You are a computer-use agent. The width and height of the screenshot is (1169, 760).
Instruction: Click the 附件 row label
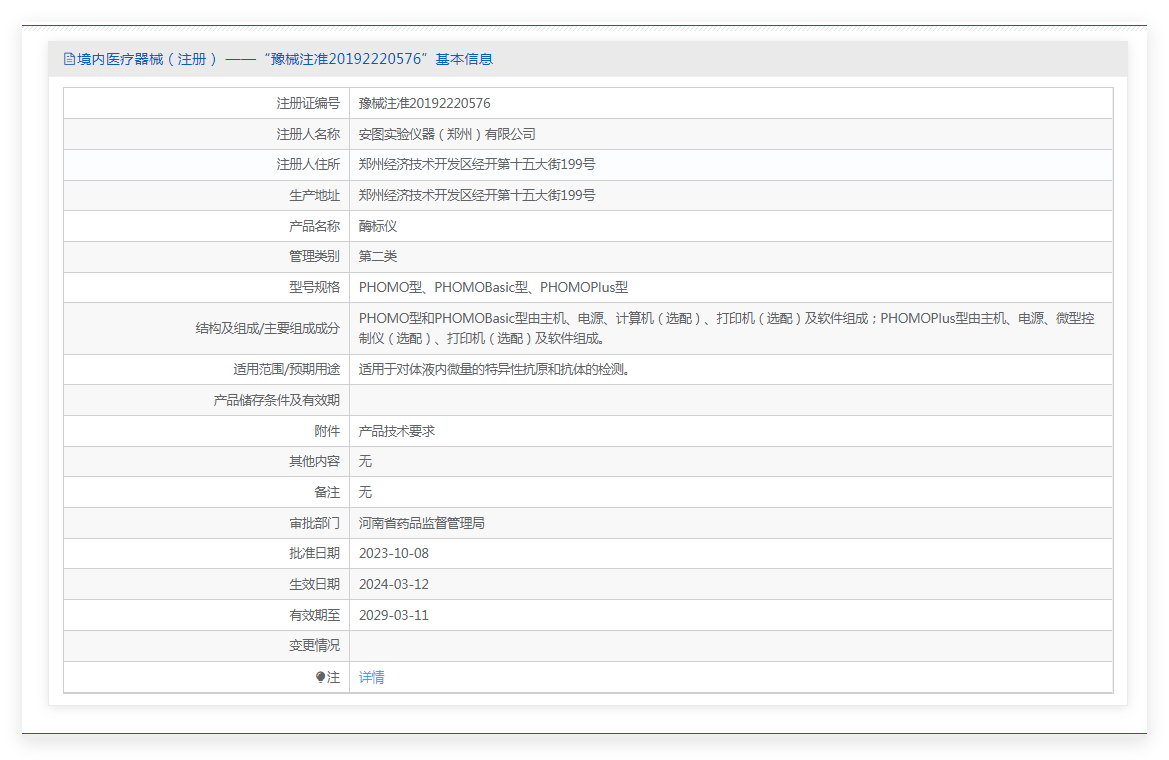(327, 431)
